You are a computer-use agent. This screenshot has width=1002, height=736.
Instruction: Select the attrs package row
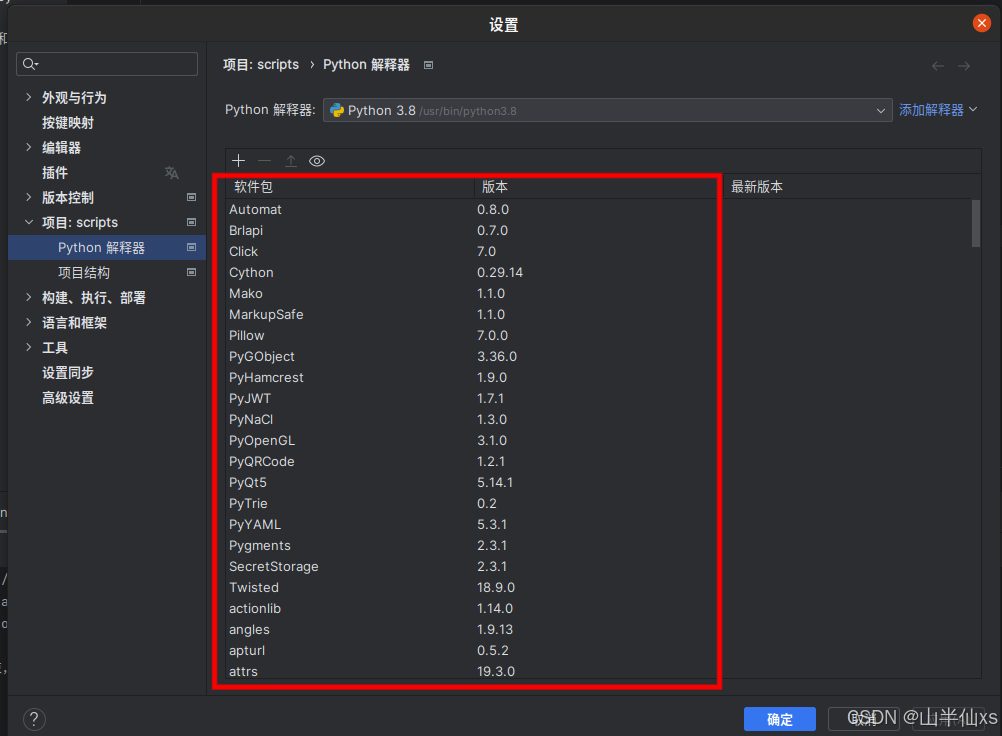599,670
